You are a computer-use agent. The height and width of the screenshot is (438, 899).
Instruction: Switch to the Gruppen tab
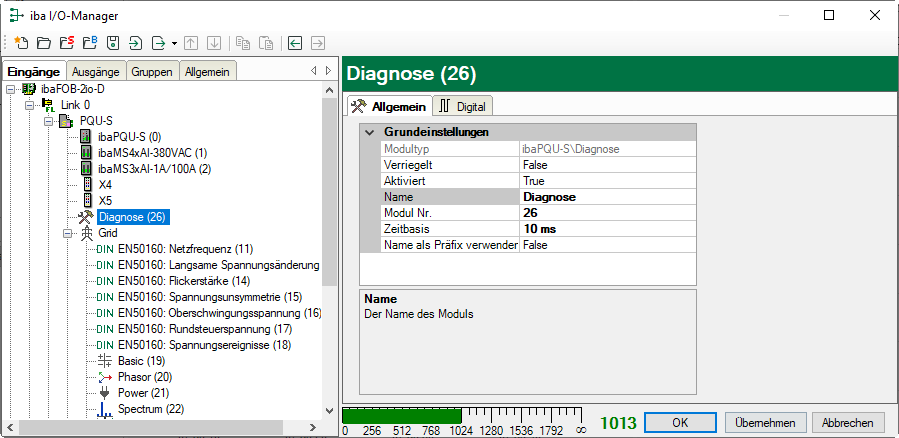tap(151, 71)
